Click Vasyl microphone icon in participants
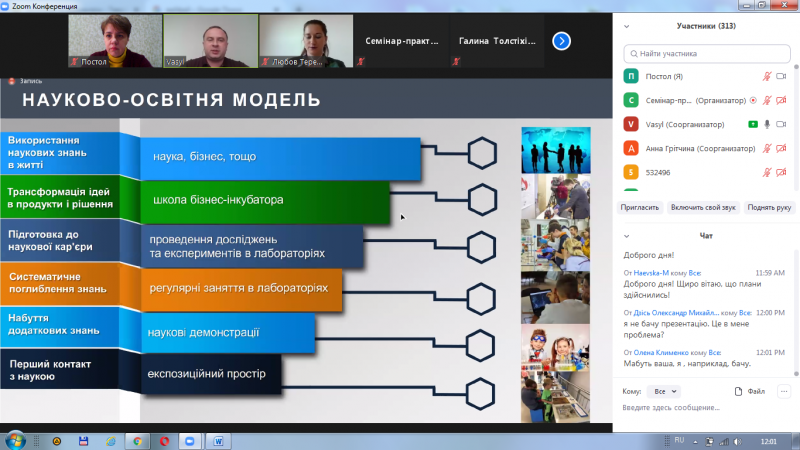Viewport: 800px width, 450px height. pyautogui.click(x=767, y=124)
